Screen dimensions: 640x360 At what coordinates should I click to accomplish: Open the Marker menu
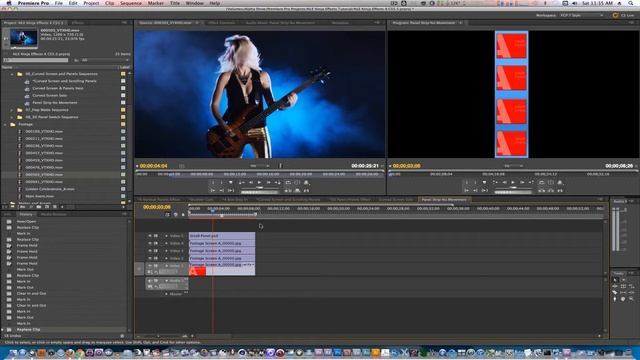tap(156, 3)
